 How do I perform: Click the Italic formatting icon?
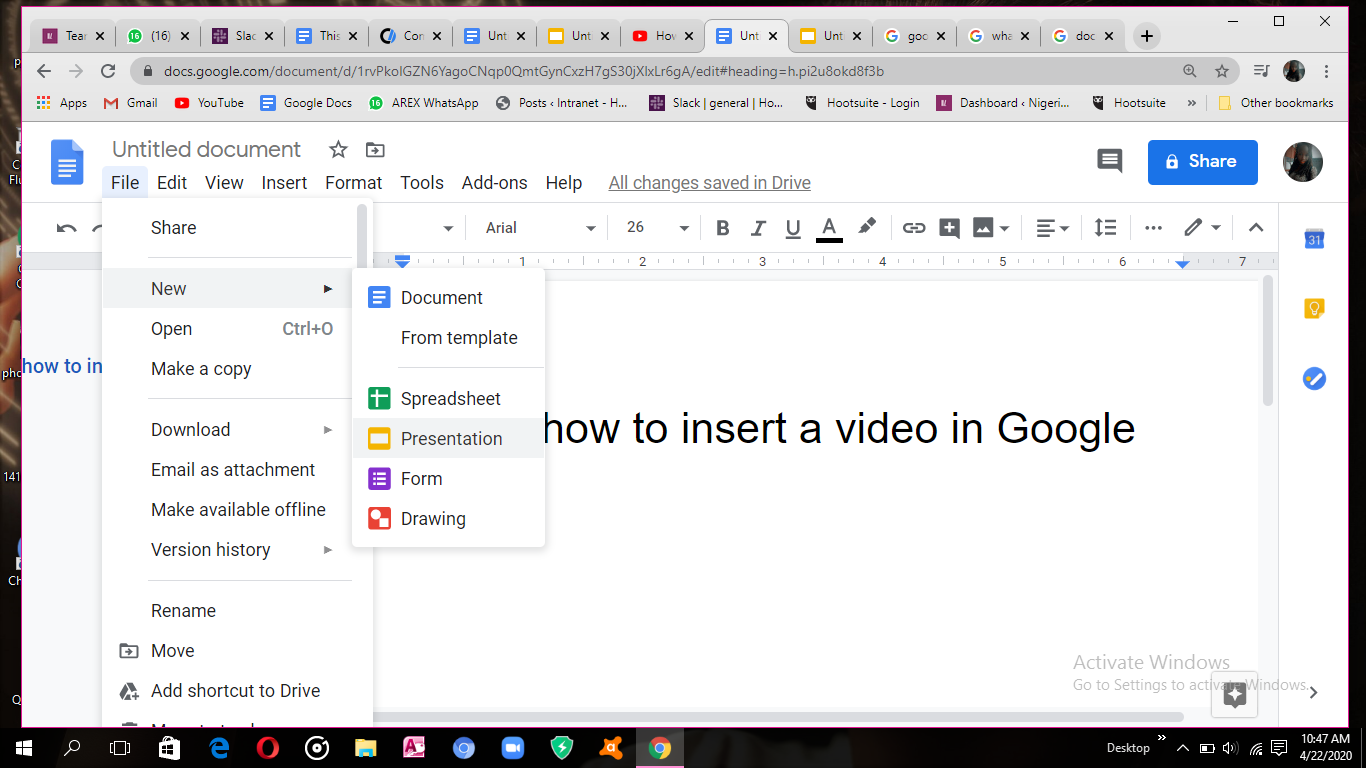pyautogui.click(x=758, y=228)
